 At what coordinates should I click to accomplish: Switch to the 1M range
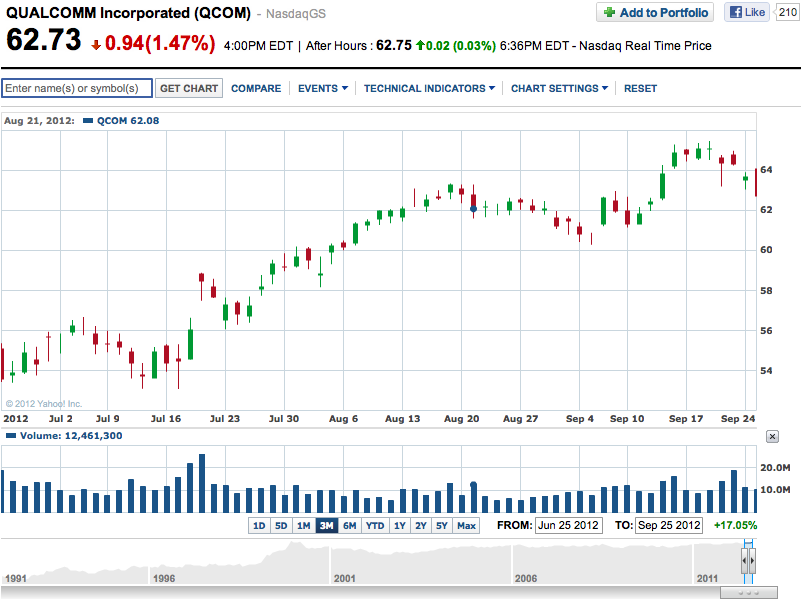[x=304, y=525]
